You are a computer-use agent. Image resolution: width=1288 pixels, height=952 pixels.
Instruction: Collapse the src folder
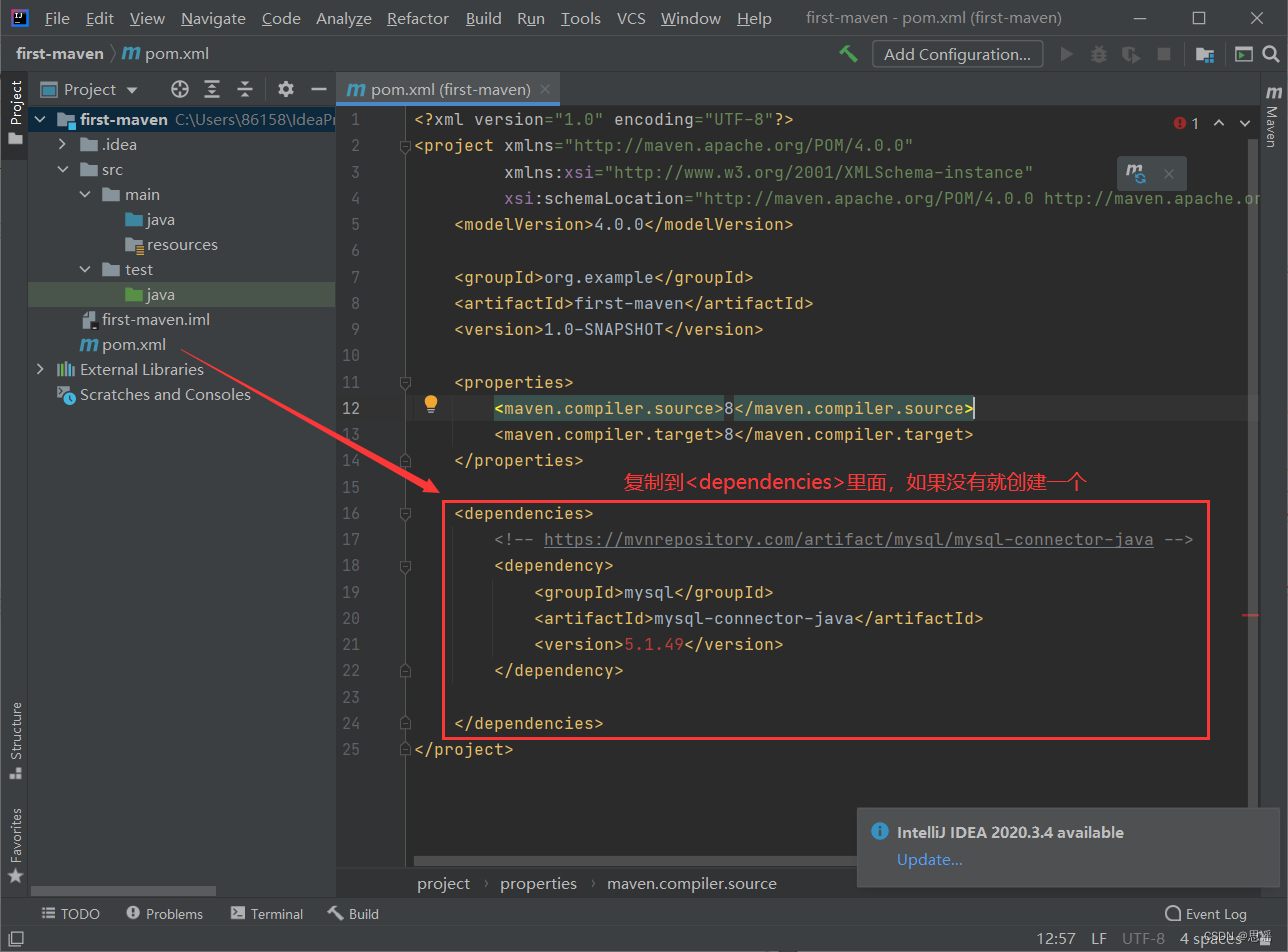pos(62,169)
